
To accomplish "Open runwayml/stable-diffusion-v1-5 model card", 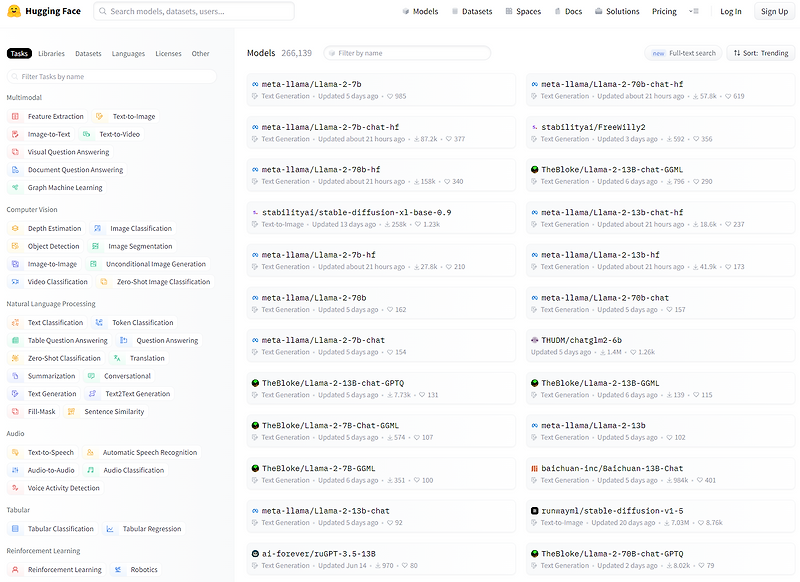I will pyautogui.click(x=660, y=516).
